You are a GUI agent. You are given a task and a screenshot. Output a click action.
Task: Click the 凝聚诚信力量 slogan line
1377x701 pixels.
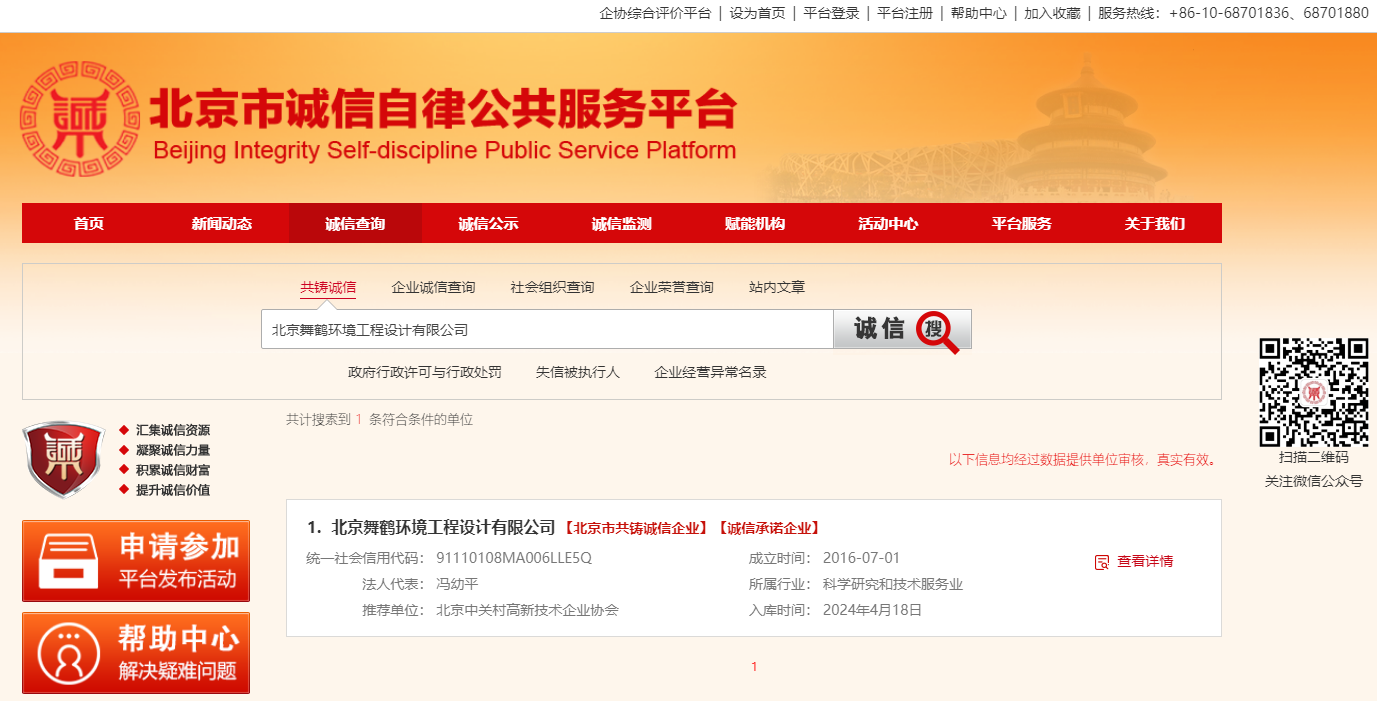coord(173,450)
